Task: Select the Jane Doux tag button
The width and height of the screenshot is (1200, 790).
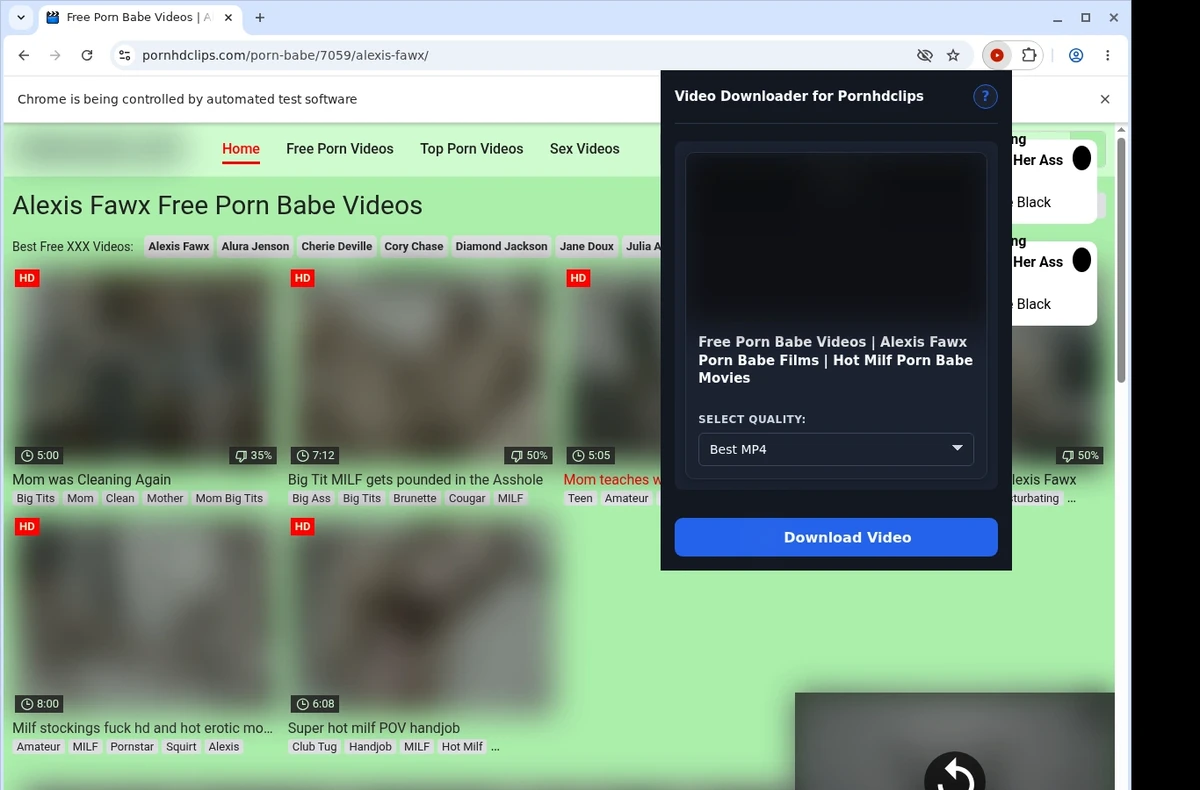Action: tap(587, 246)
